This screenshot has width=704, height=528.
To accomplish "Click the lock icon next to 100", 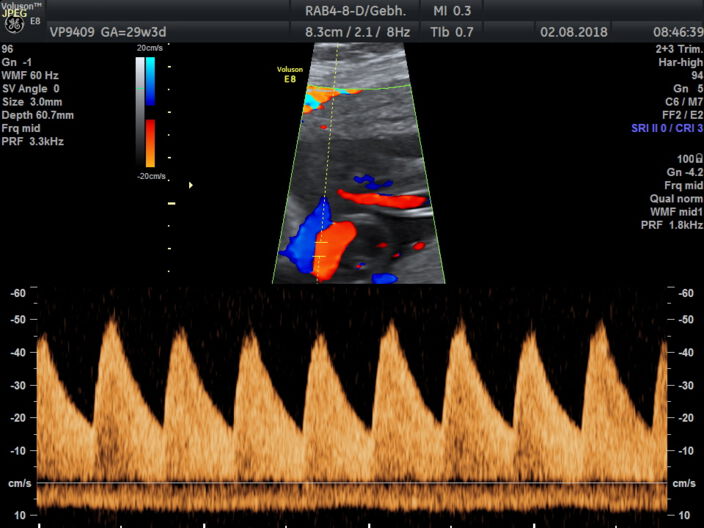I will (699, 158).
